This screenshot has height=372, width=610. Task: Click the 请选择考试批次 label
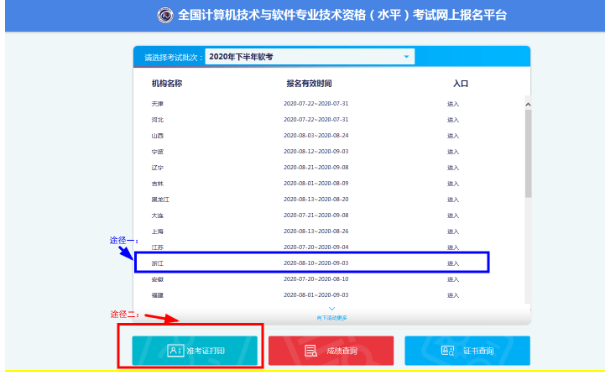tap(174, 58)
